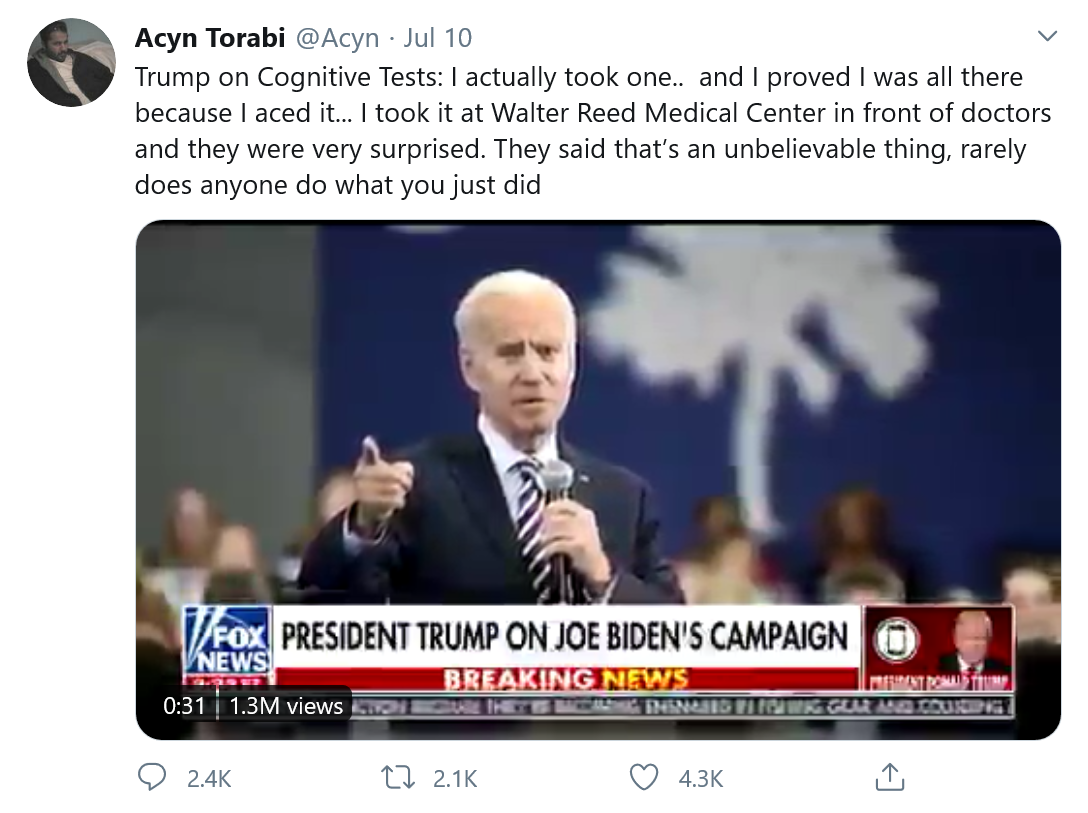Like the tweet with the heart icon

click(x=647, y=777)
